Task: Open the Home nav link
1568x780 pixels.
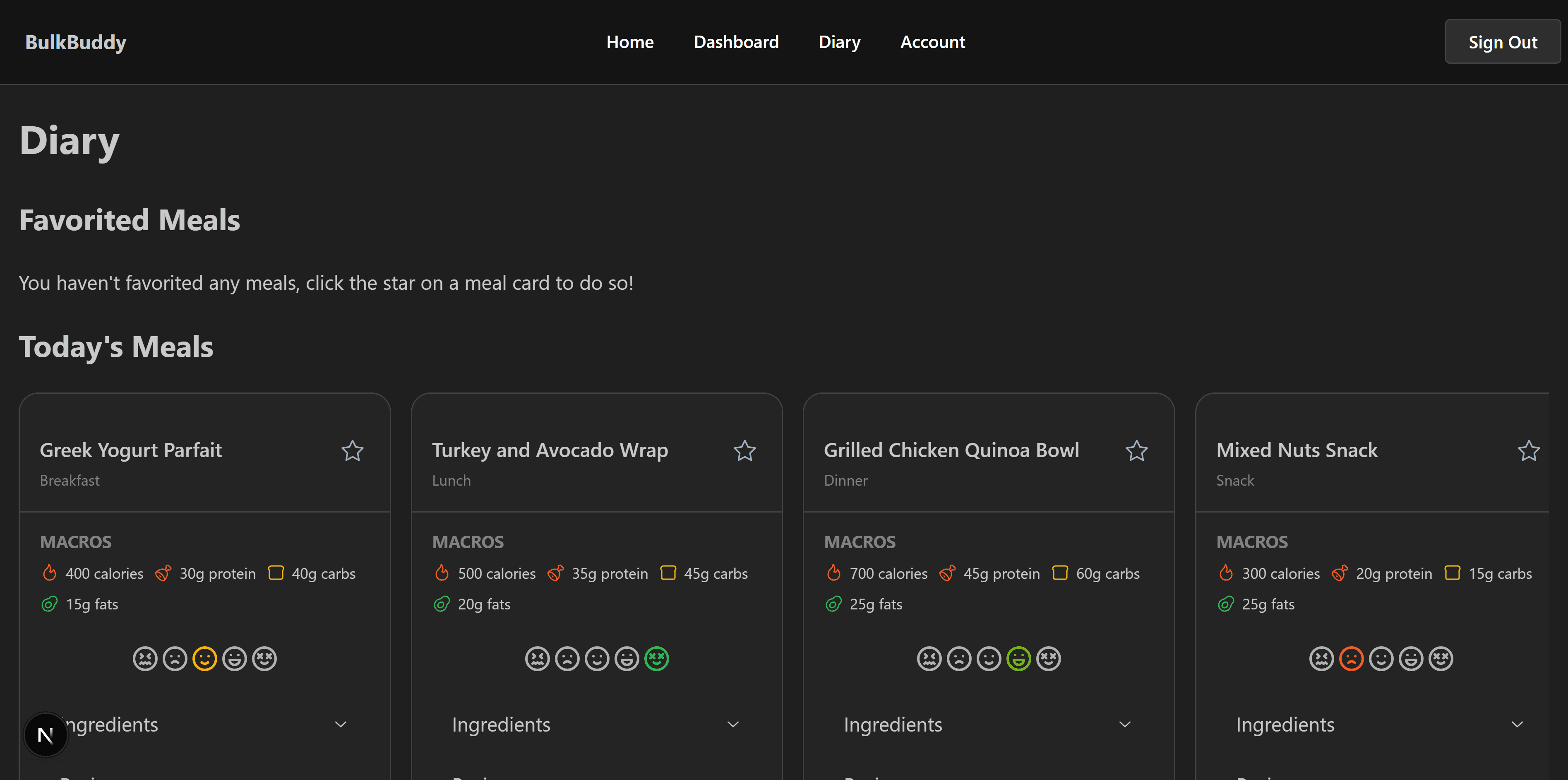Action: pos(630,42)
